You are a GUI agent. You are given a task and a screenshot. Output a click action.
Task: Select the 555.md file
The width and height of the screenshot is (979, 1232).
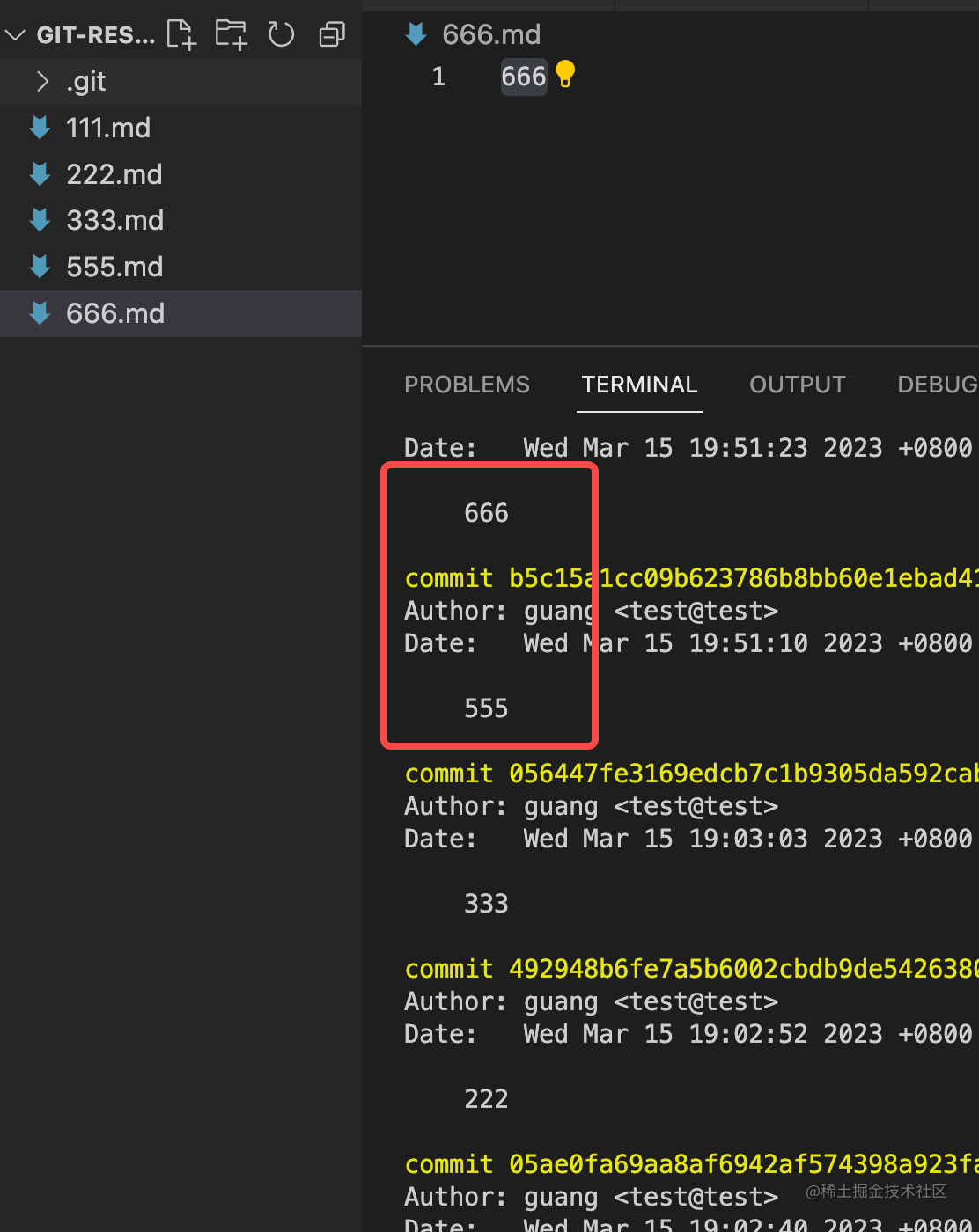pos(114,266)
